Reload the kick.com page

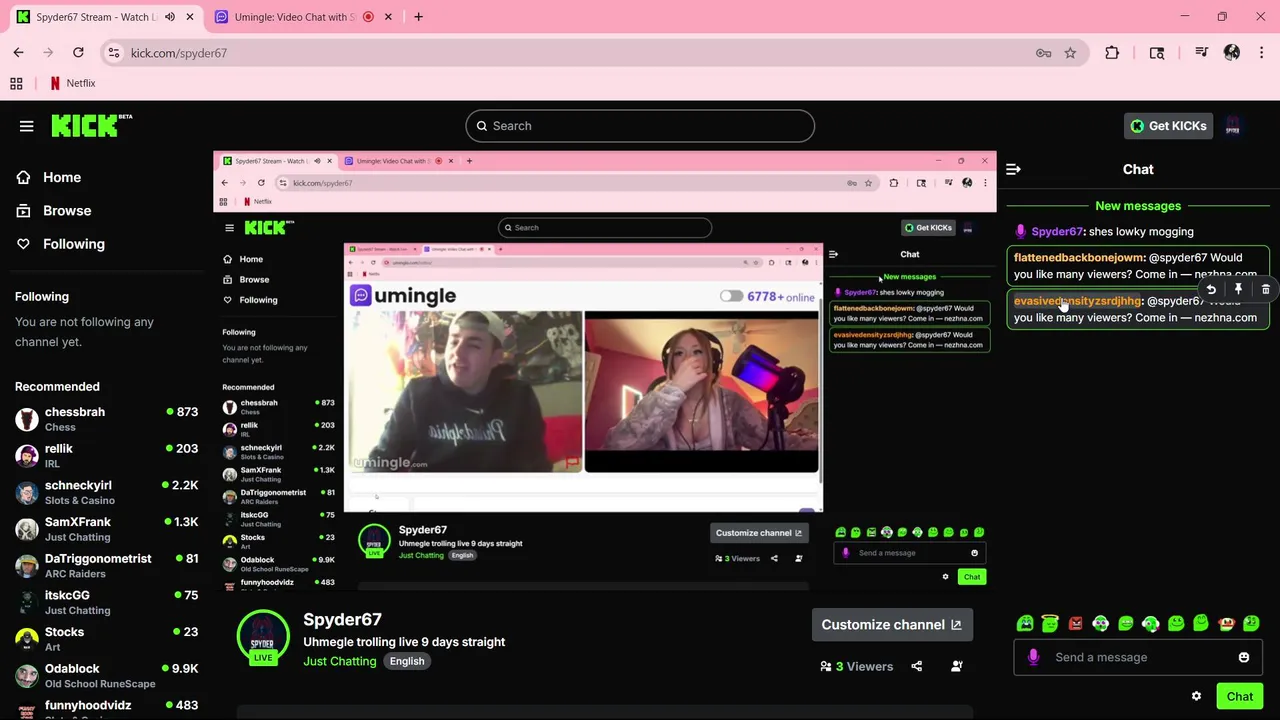[78, 53]
